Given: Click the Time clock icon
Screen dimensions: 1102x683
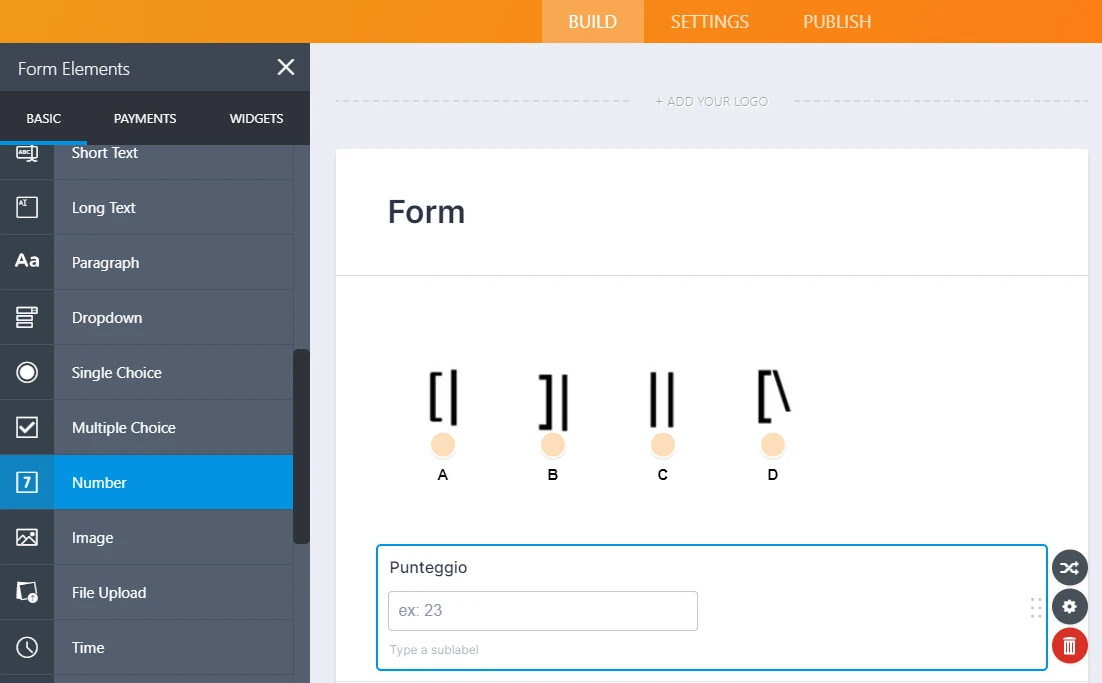Looking at the screenshot, I should [27, 647].
